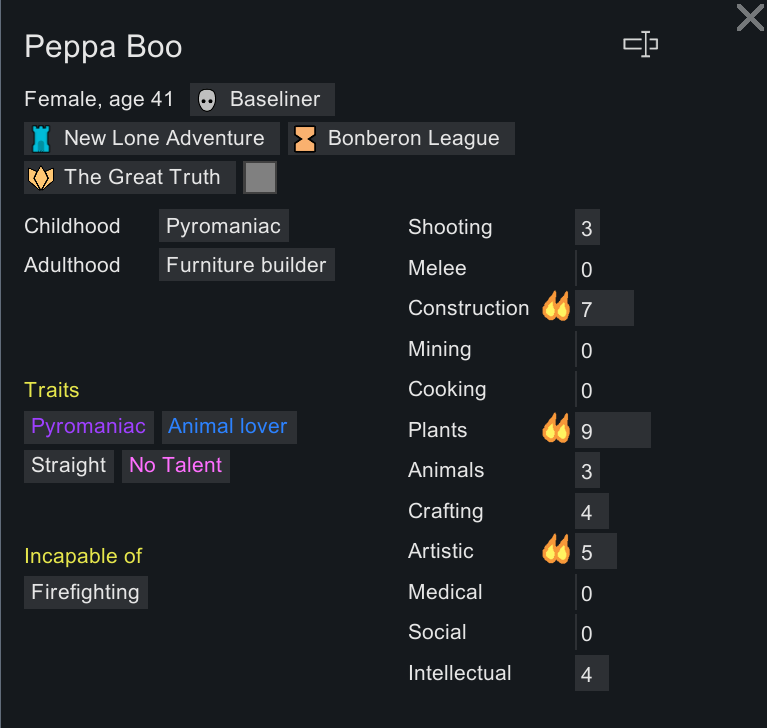Click the Straight trait tag

tap(68, 466)
